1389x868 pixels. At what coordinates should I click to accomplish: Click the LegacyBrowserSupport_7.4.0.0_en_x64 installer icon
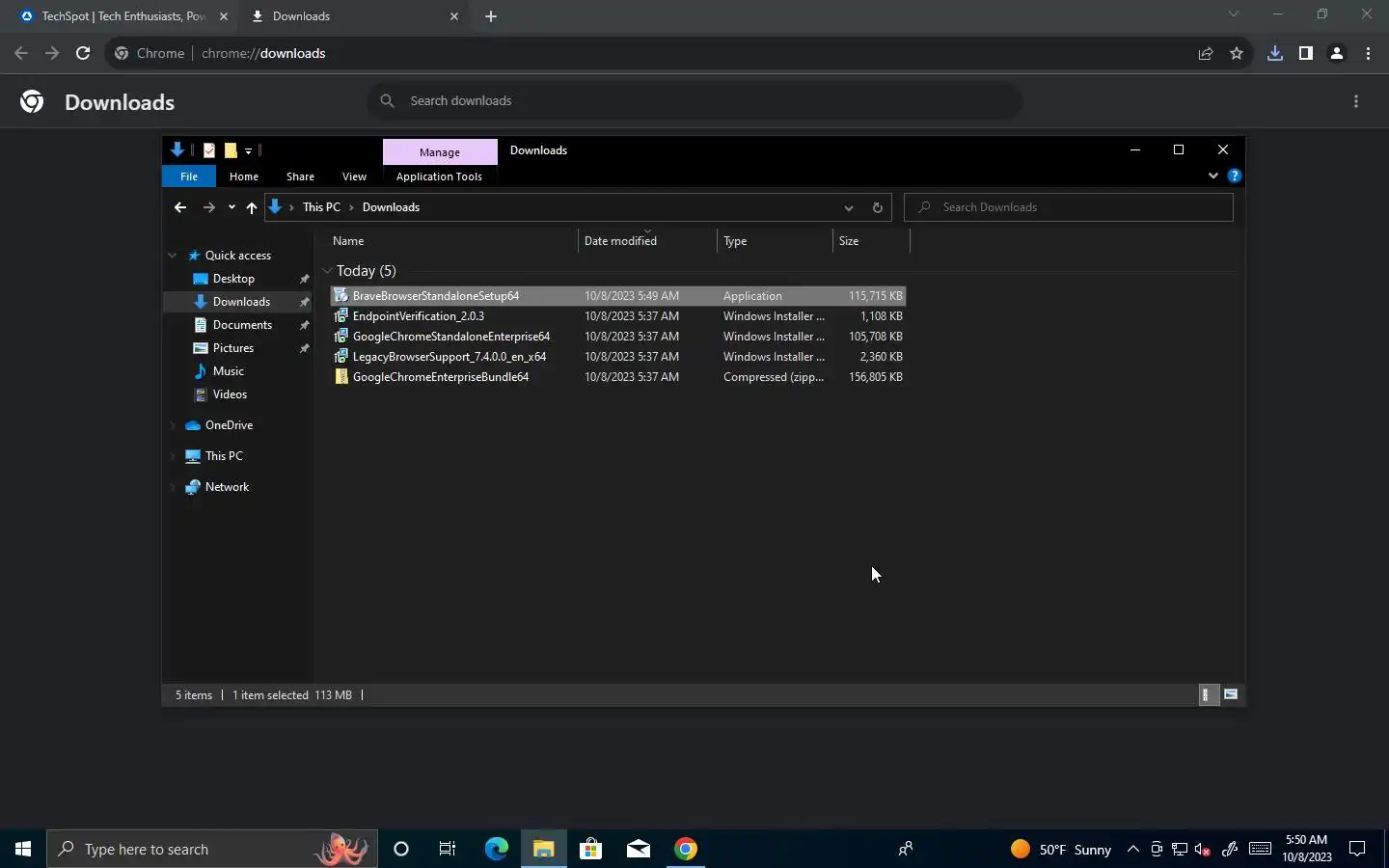(x=340, y=357)
